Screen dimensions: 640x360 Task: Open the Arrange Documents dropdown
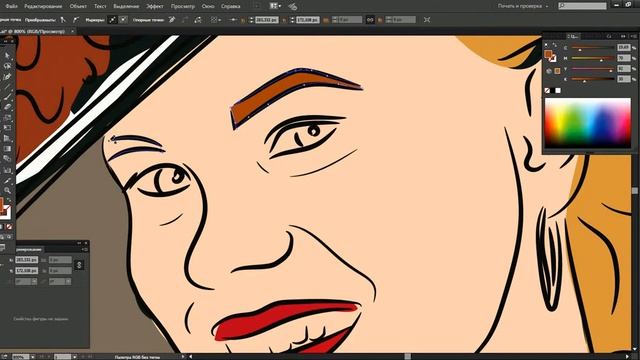pyautogui.click(x=276, y=6)
